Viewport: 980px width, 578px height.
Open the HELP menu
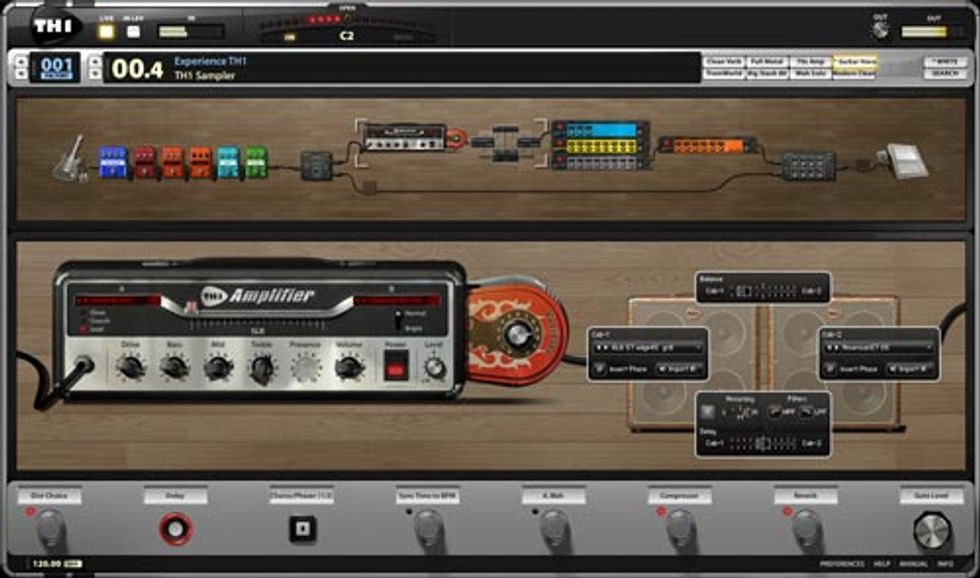[x=882, y=564]
